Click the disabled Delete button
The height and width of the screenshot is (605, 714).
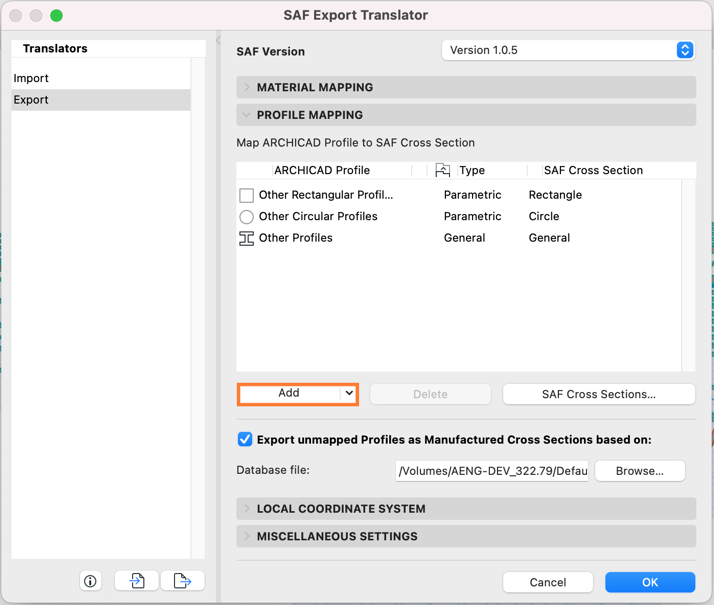pyautogui.click(x=430, y=394)
